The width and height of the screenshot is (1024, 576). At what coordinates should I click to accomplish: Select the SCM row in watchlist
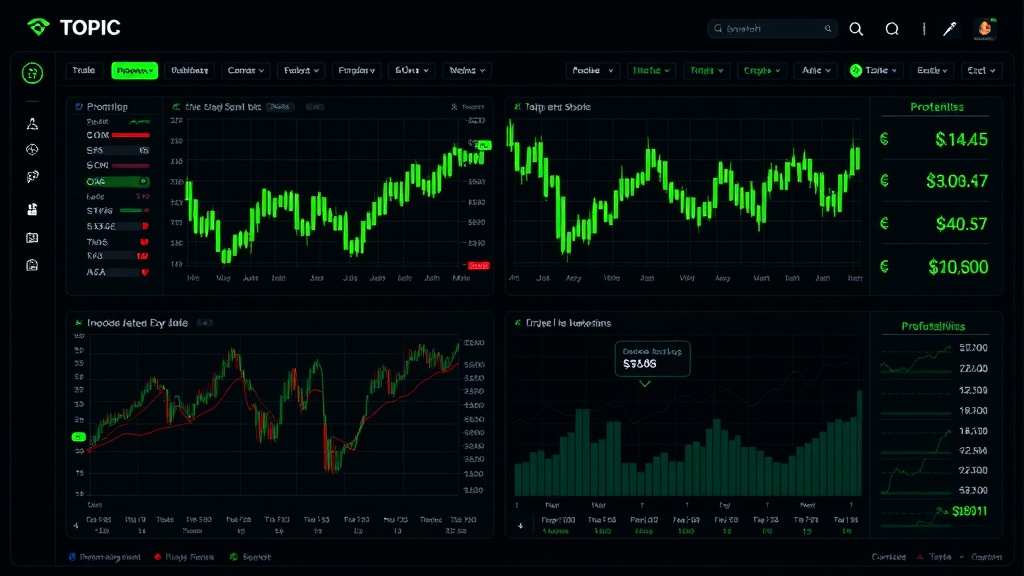click(118, 166)
